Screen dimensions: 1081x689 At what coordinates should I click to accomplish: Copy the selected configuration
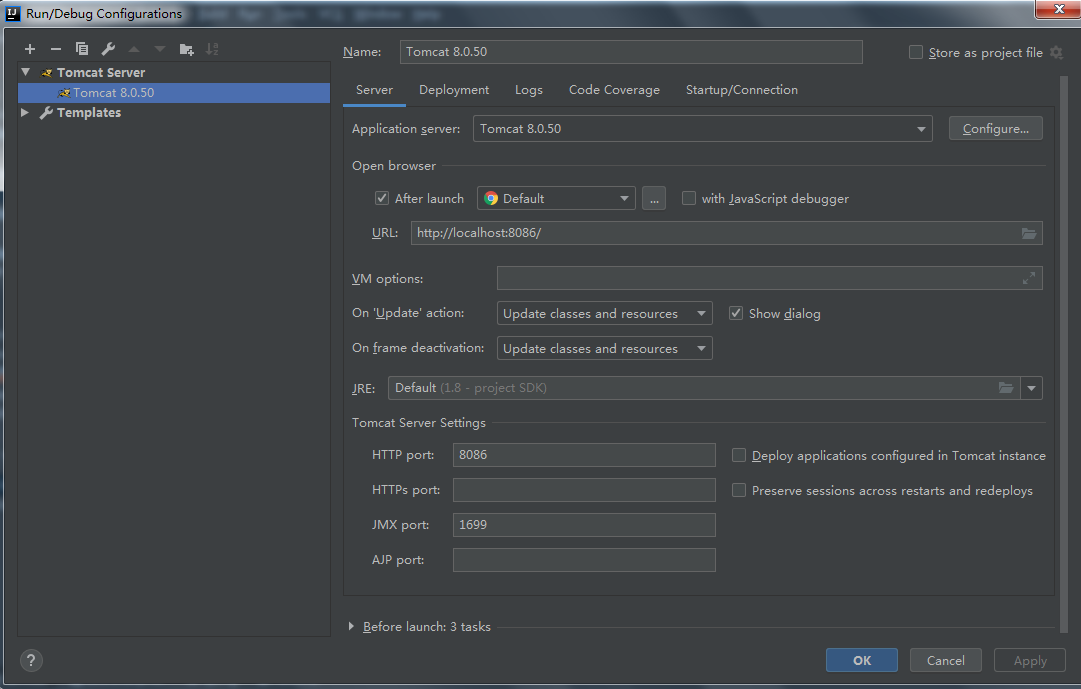tap(81, 49)
